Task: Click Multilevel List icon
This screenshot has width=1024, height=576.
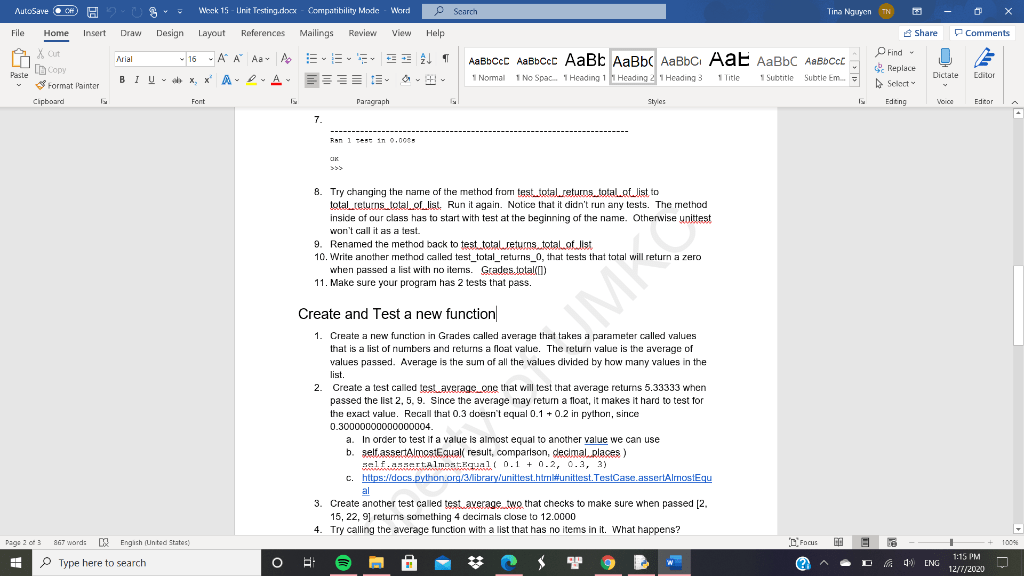Action: 362,59
